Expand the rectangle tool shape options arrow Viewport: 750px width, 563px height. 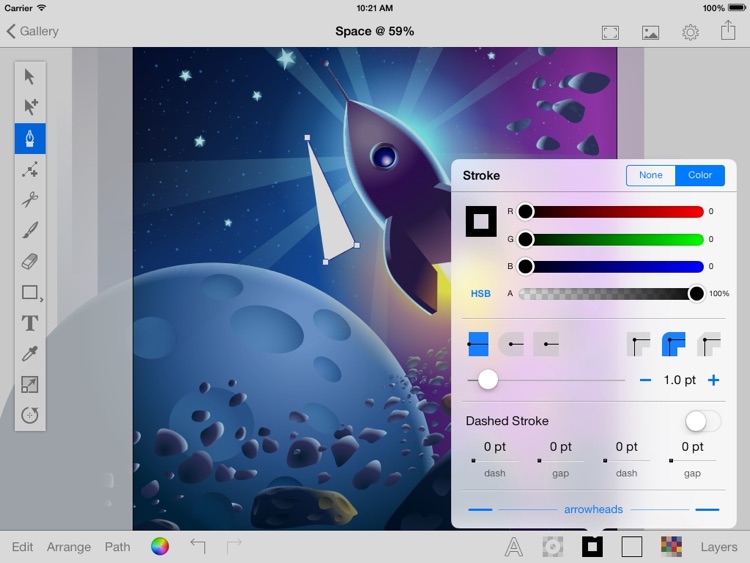42,299
